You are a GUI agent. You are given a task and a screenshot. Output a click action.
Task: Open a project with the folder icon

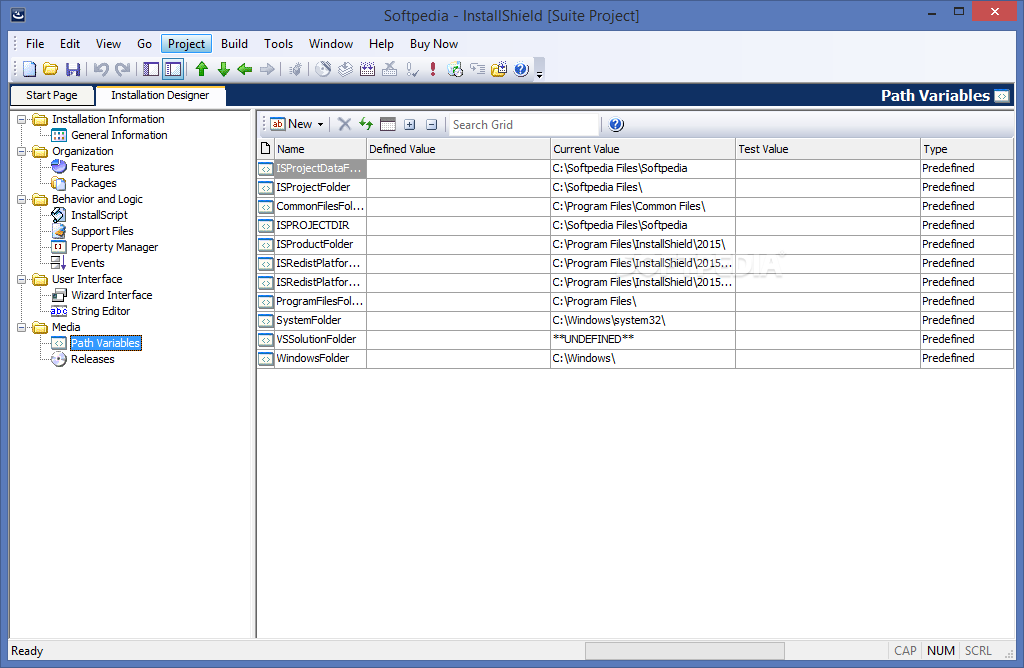coord(51,69)
